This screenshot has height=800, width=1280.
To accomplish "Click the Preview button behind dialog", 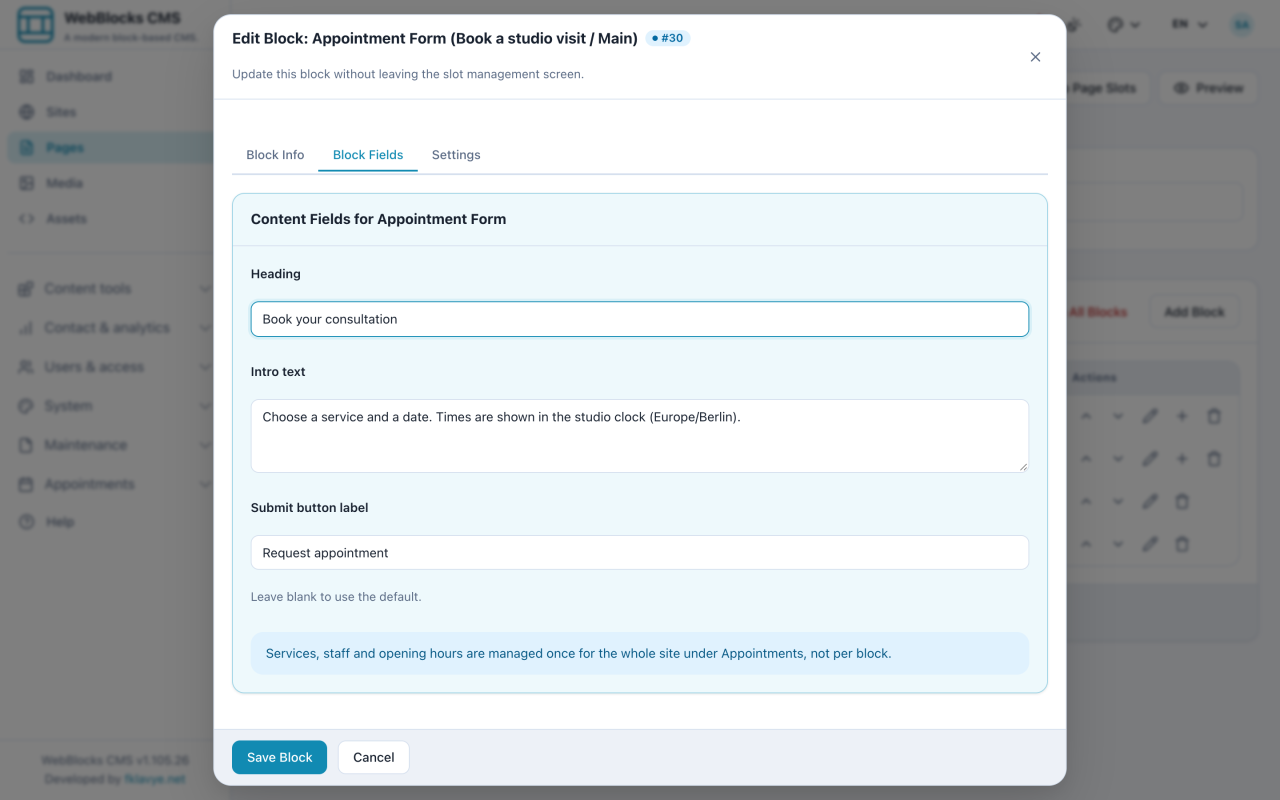I will (1209, 88).
